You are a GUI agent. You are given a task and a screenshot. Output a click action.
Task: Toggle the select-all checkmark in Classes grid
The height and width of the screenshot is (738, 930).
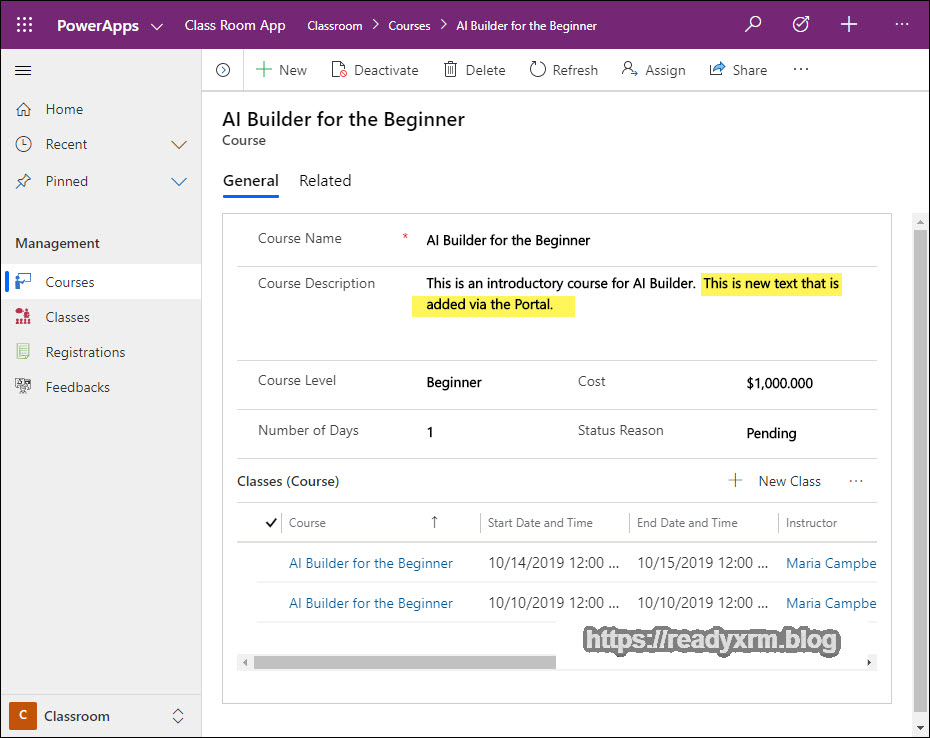click(271, 522)
